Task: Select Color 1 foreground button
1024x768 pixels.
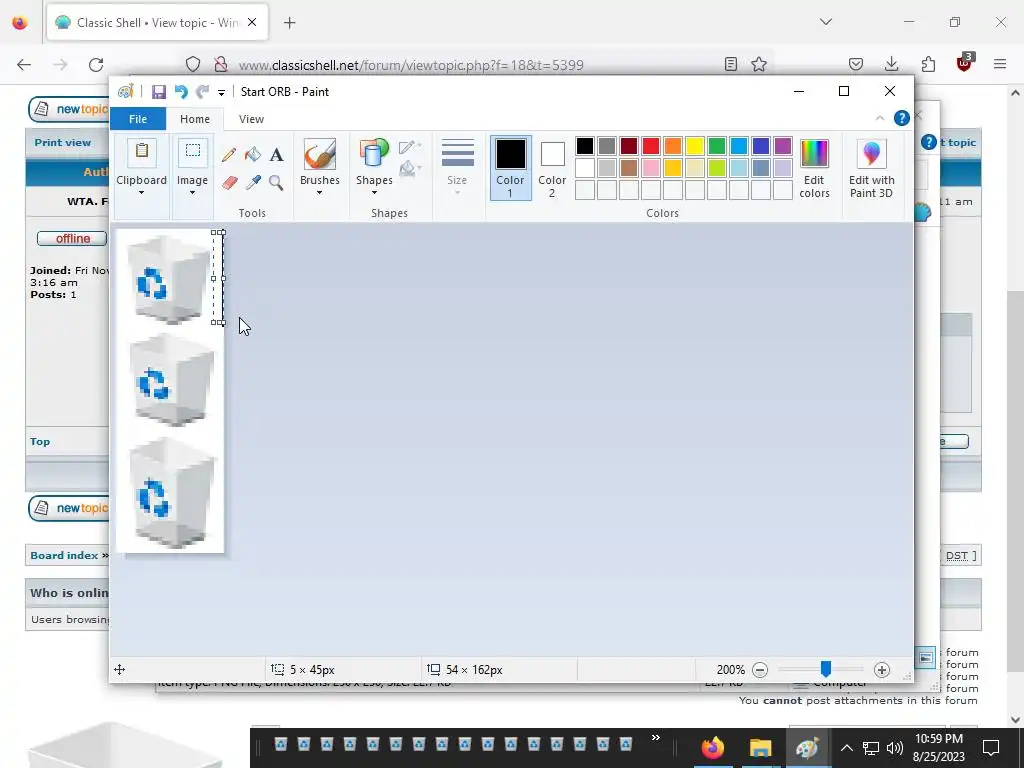Action: 511,168
